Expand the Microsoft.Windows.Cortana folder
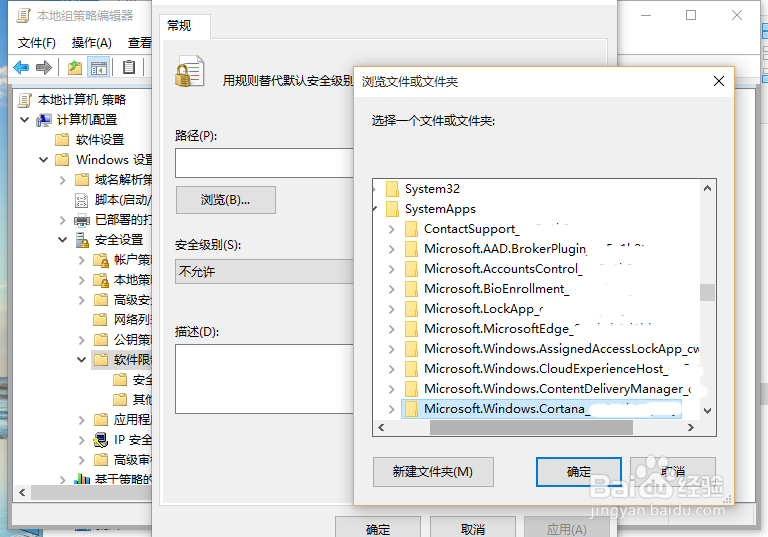The image size is (768, 537). click(391, 409)
